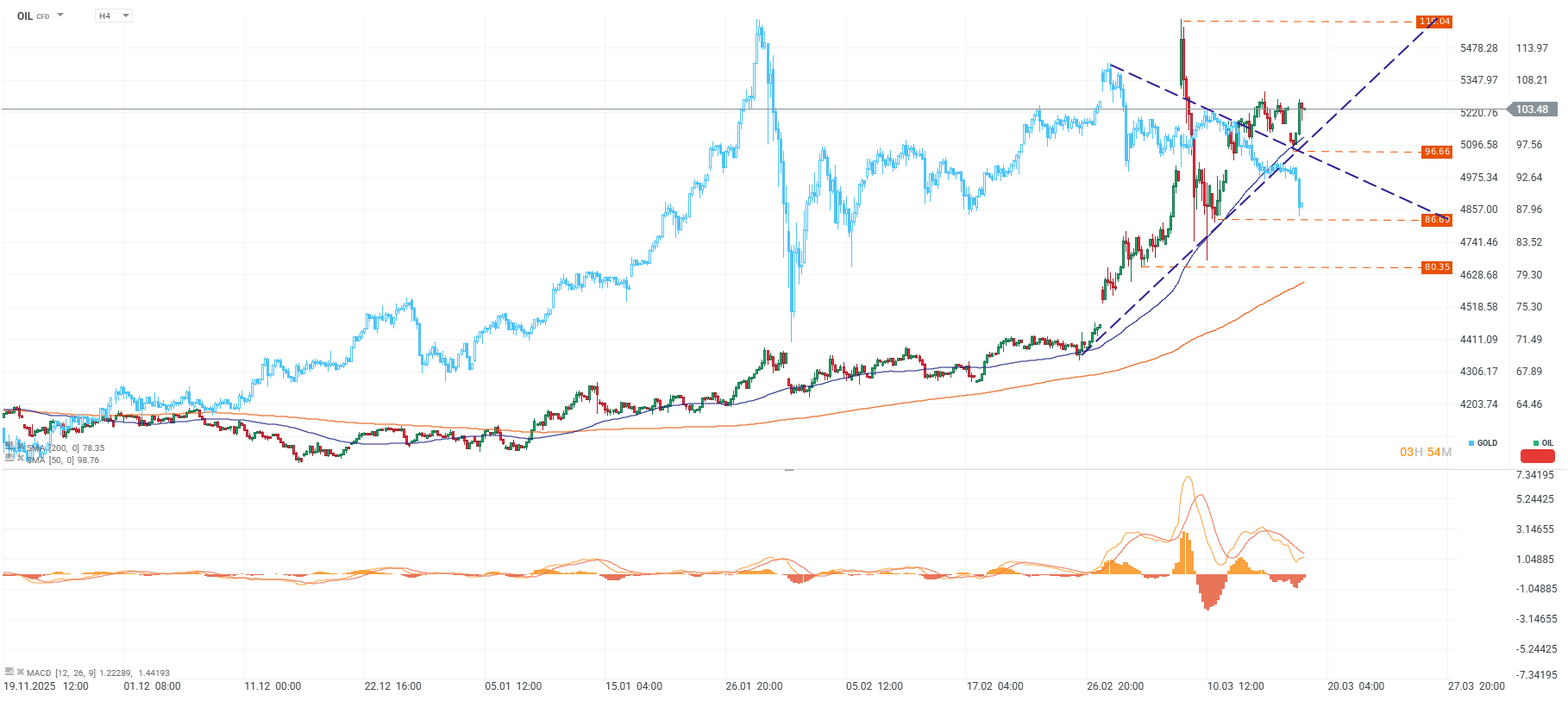Viewport: 1568px width, 701px height.
Task: Click the blue GOLD legend square icon
Action: [x=1471, y=442]
